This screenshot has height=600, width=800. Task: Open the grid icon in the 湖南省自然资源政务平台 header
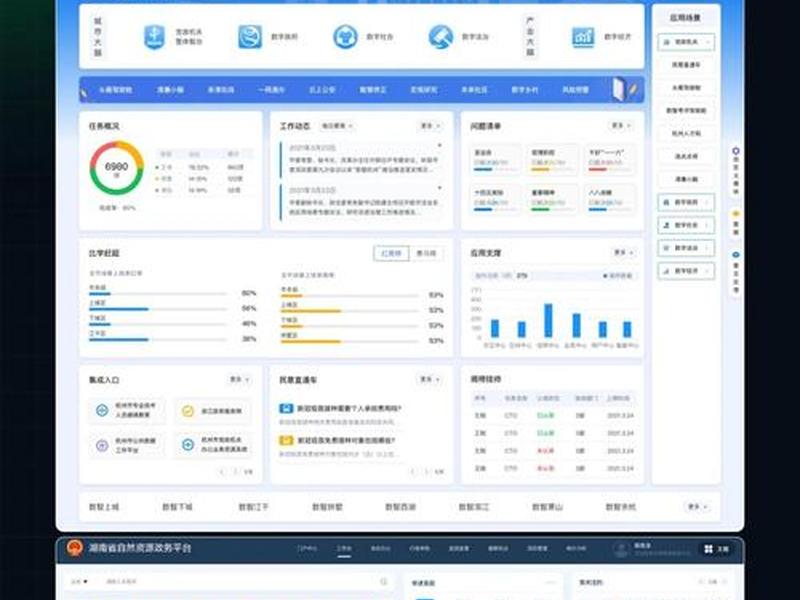(x=708, y=549)
